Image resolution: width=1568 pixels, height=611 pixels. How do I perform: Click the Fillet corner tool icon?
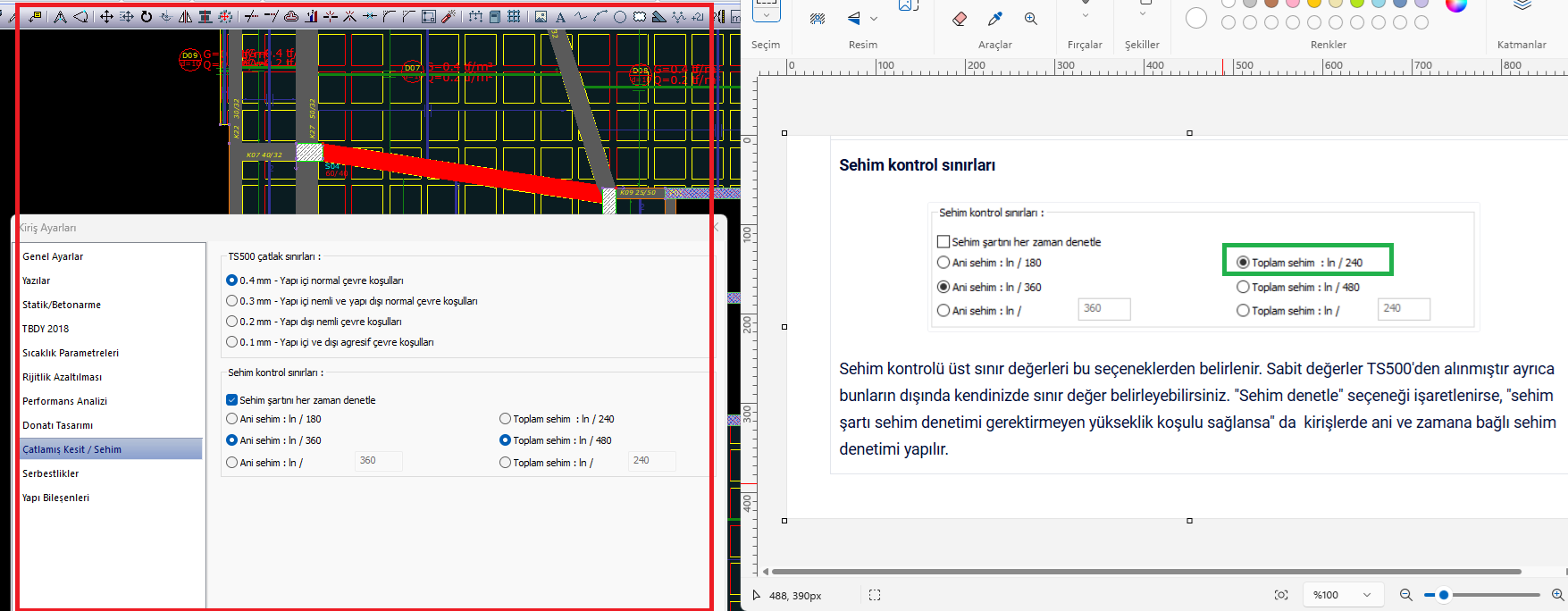388,16
